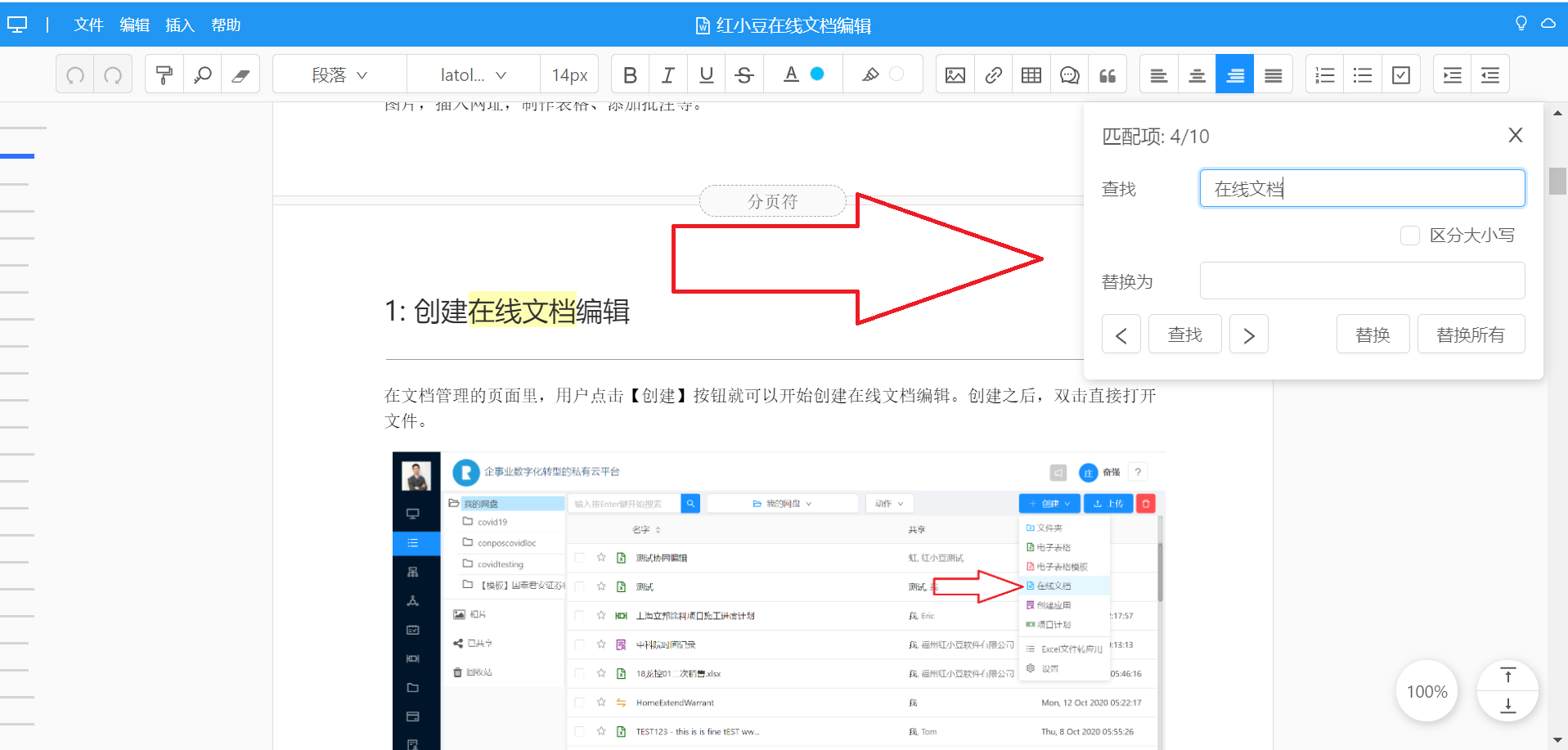Click the 查找 search input field

coord(1362,188)
